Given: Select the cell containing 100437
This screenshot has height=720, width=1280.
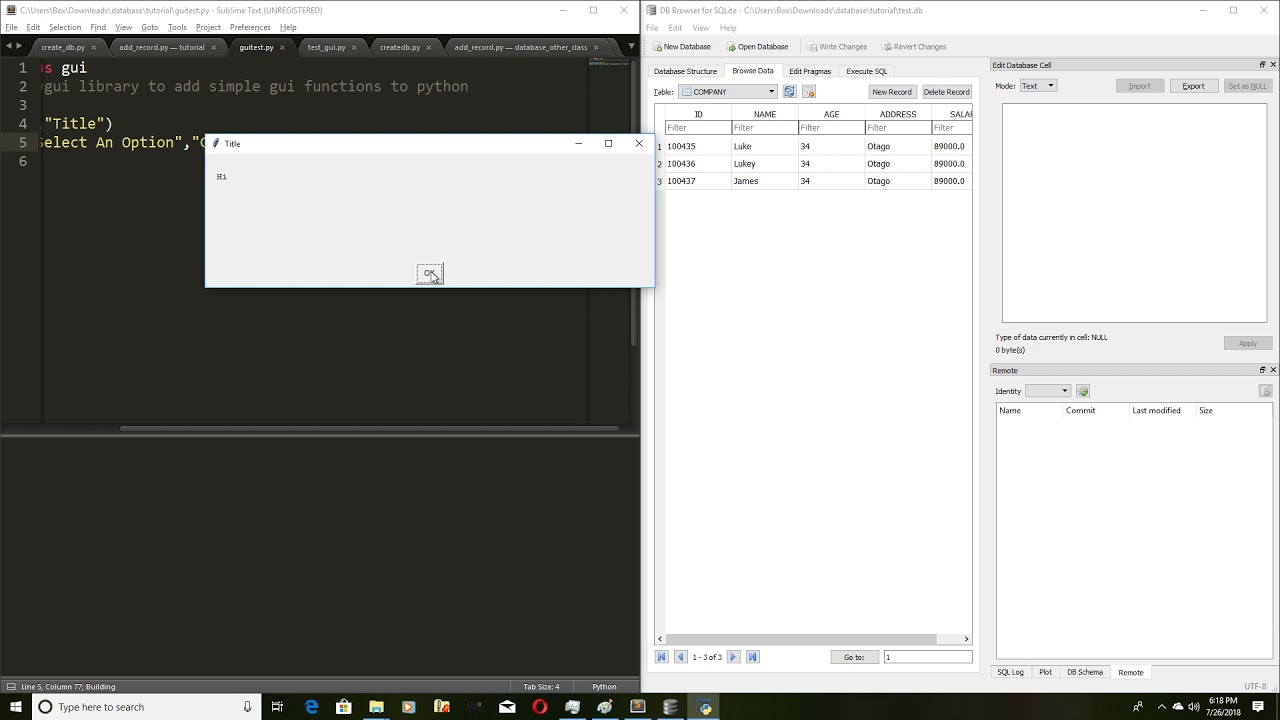Looking at the screenshot, I should [x=698, y=181].
